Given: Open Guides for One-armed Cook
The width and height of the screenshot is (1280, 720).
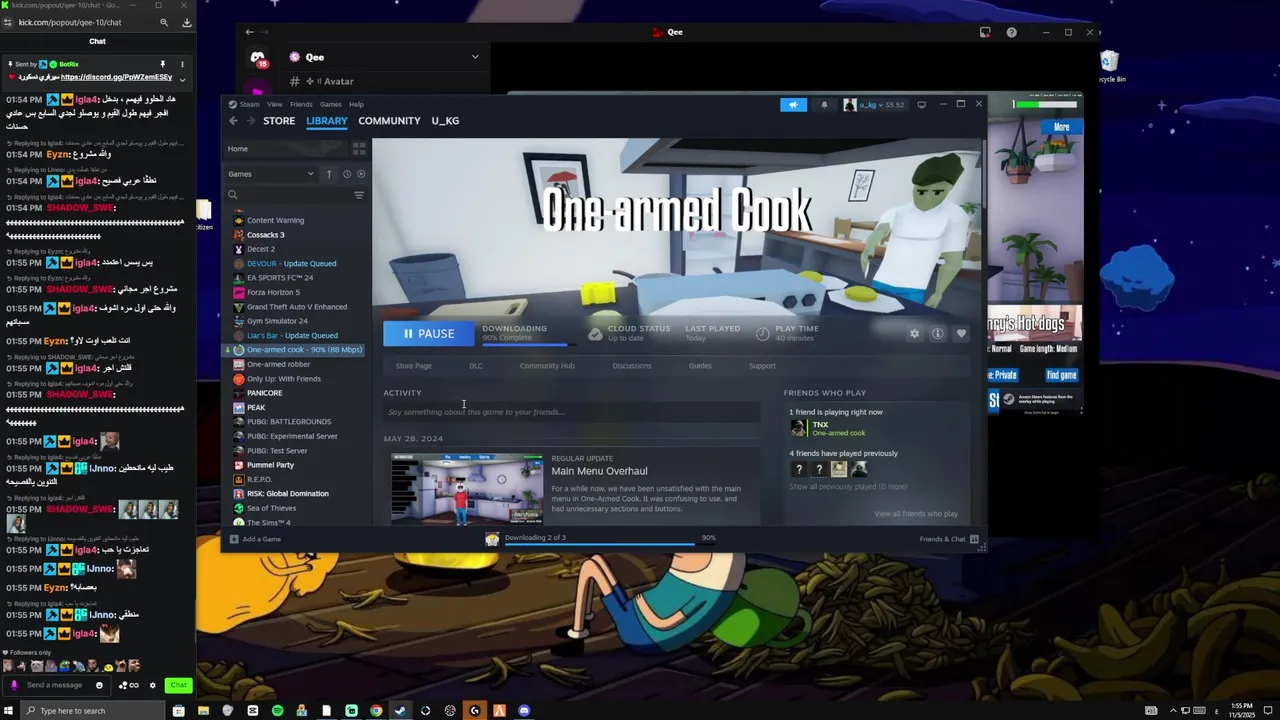Looking at the screenshot, I should pyautogui.click(x=700, y=366).
